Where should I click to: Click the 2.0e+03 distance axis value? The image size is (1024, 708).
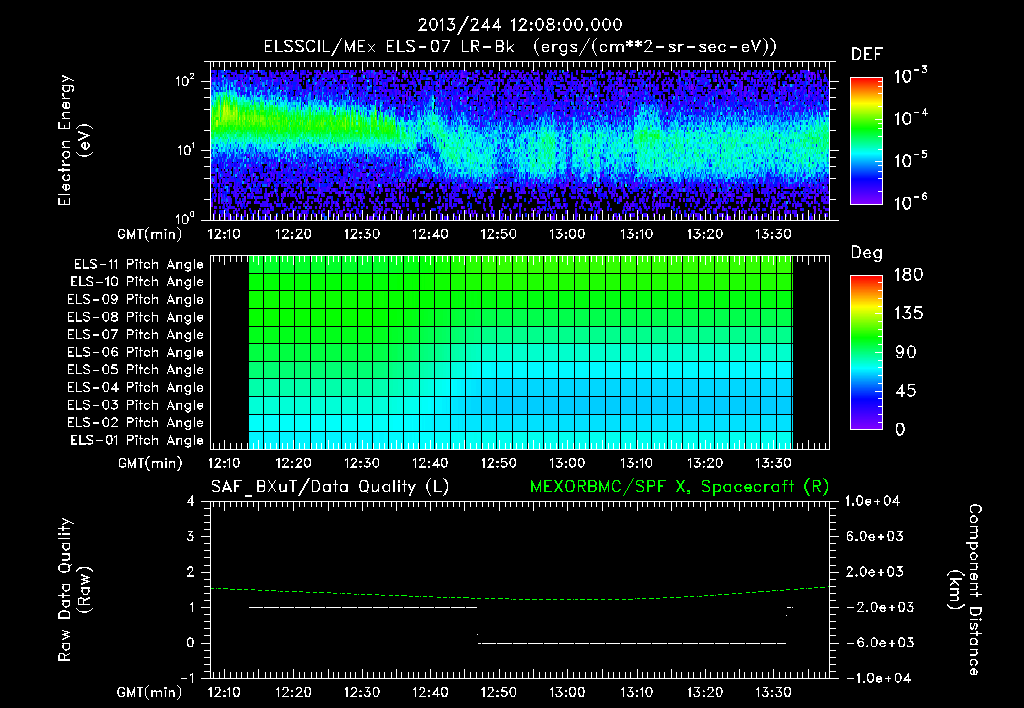coord(876,572)
